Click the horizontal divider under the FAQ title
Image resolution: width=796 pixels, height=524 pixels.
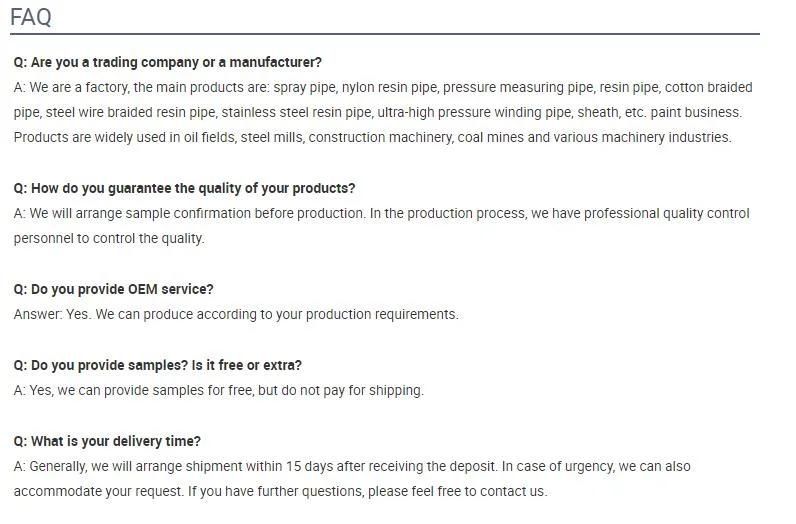click(385, 34)
